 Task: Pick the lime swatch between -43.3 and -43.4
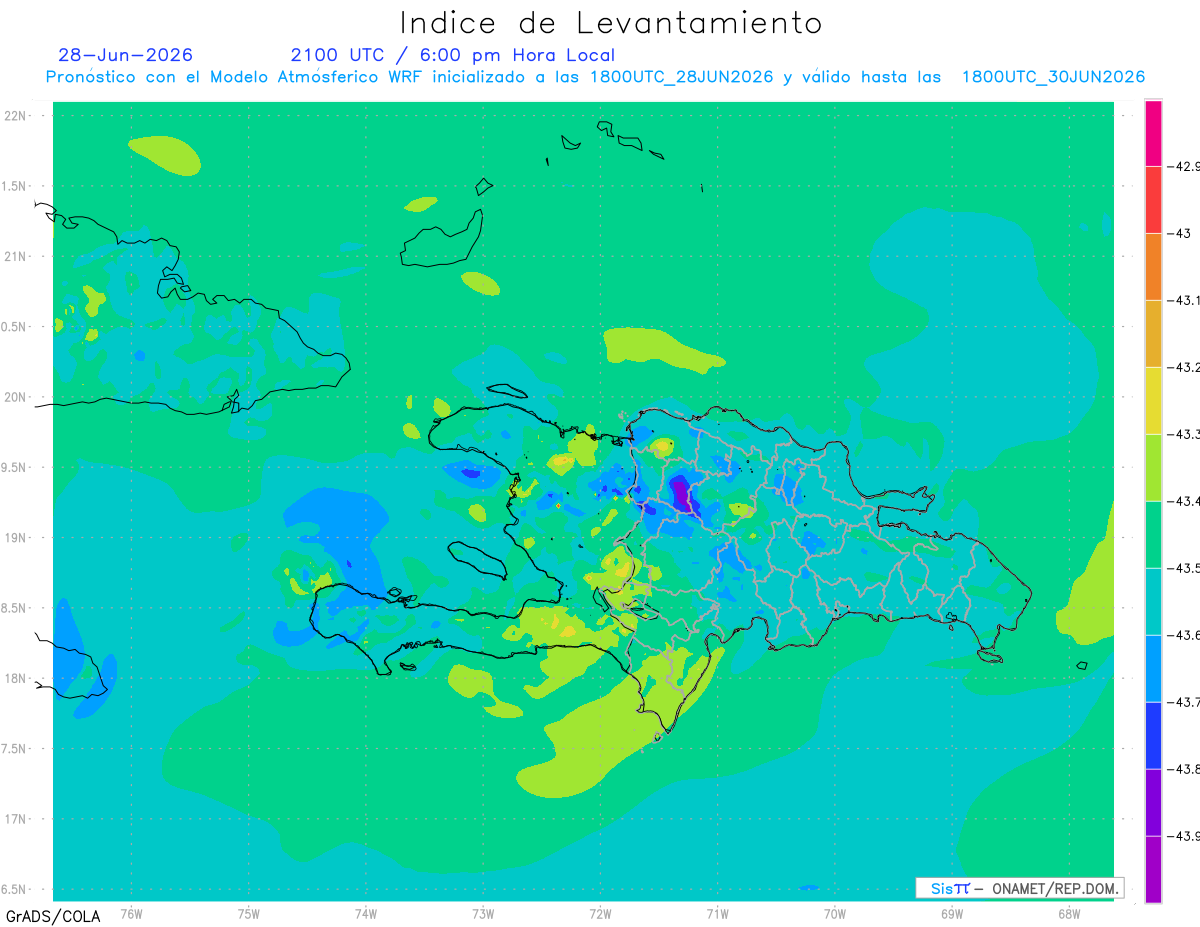point(1153,467)
